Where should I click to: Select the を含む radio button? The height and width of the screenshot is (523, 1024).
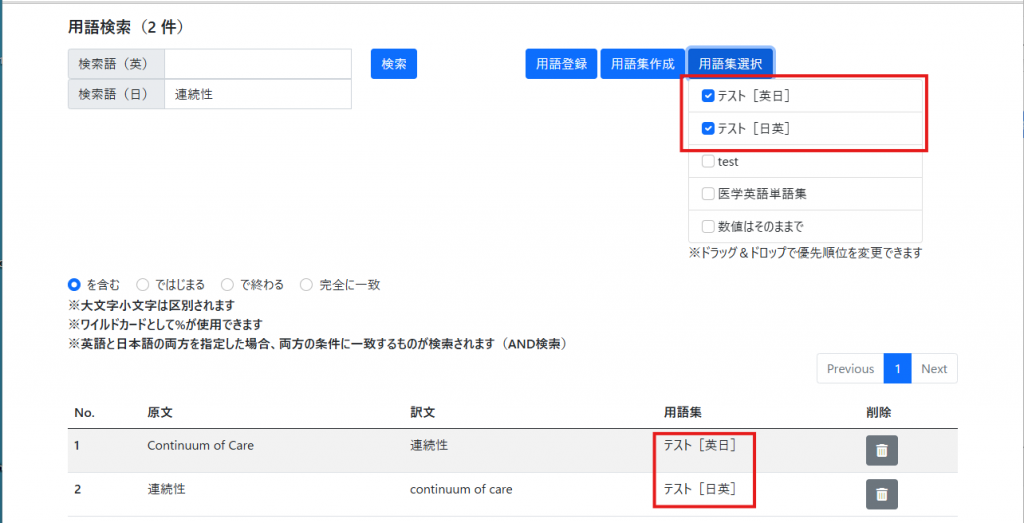tap(74, 285)
